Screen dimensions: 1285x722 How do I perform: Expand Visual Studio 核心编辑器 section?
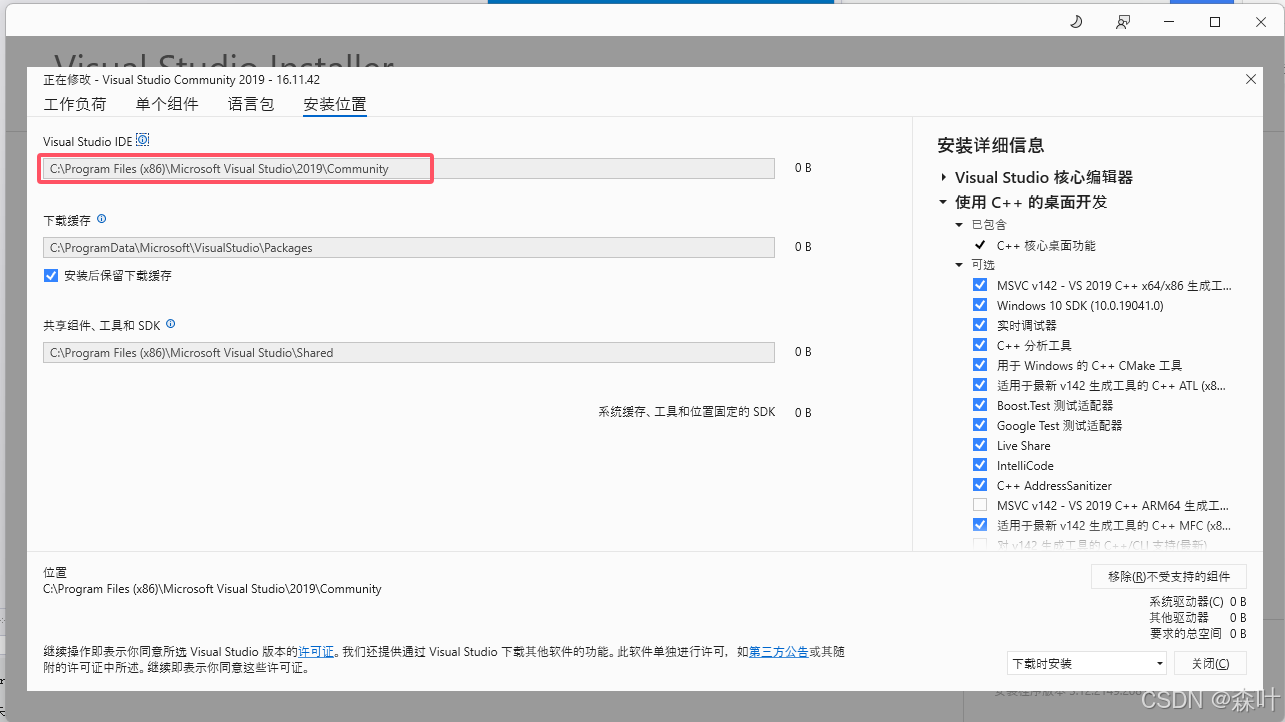(943, 177)
